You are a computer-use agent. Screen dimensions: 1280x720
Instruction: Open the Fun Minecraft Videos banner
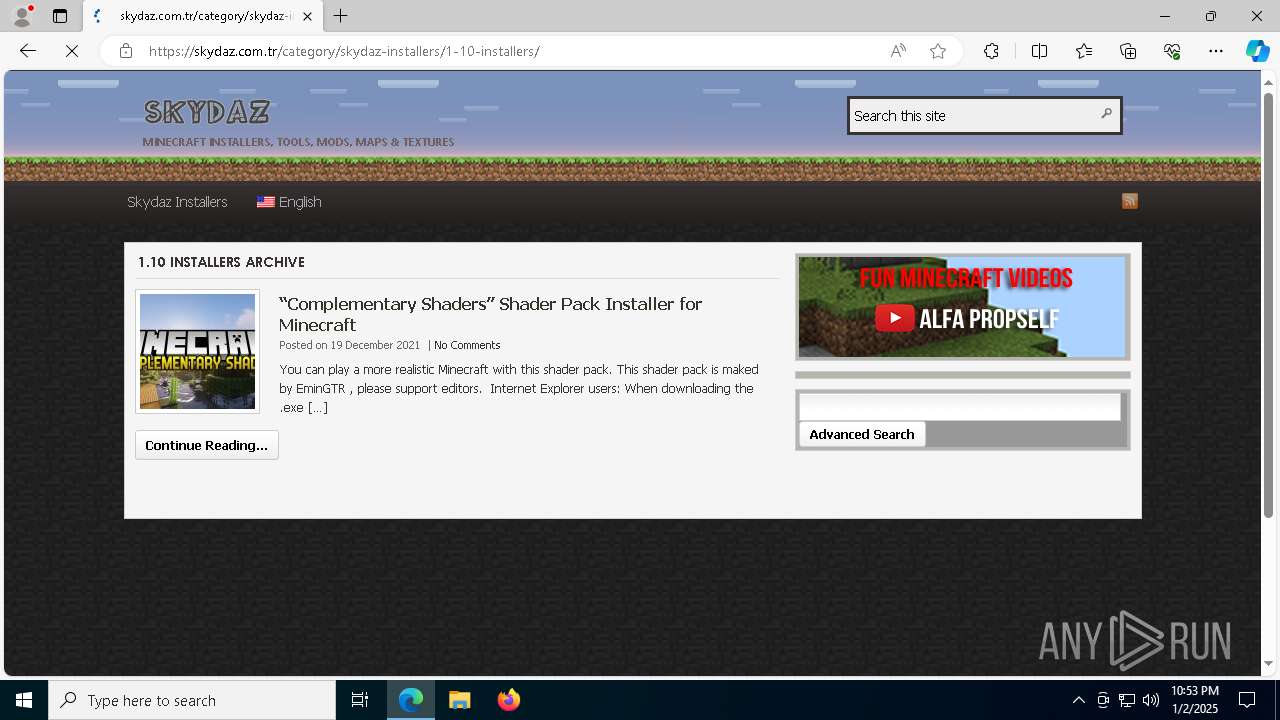(963, 307)
